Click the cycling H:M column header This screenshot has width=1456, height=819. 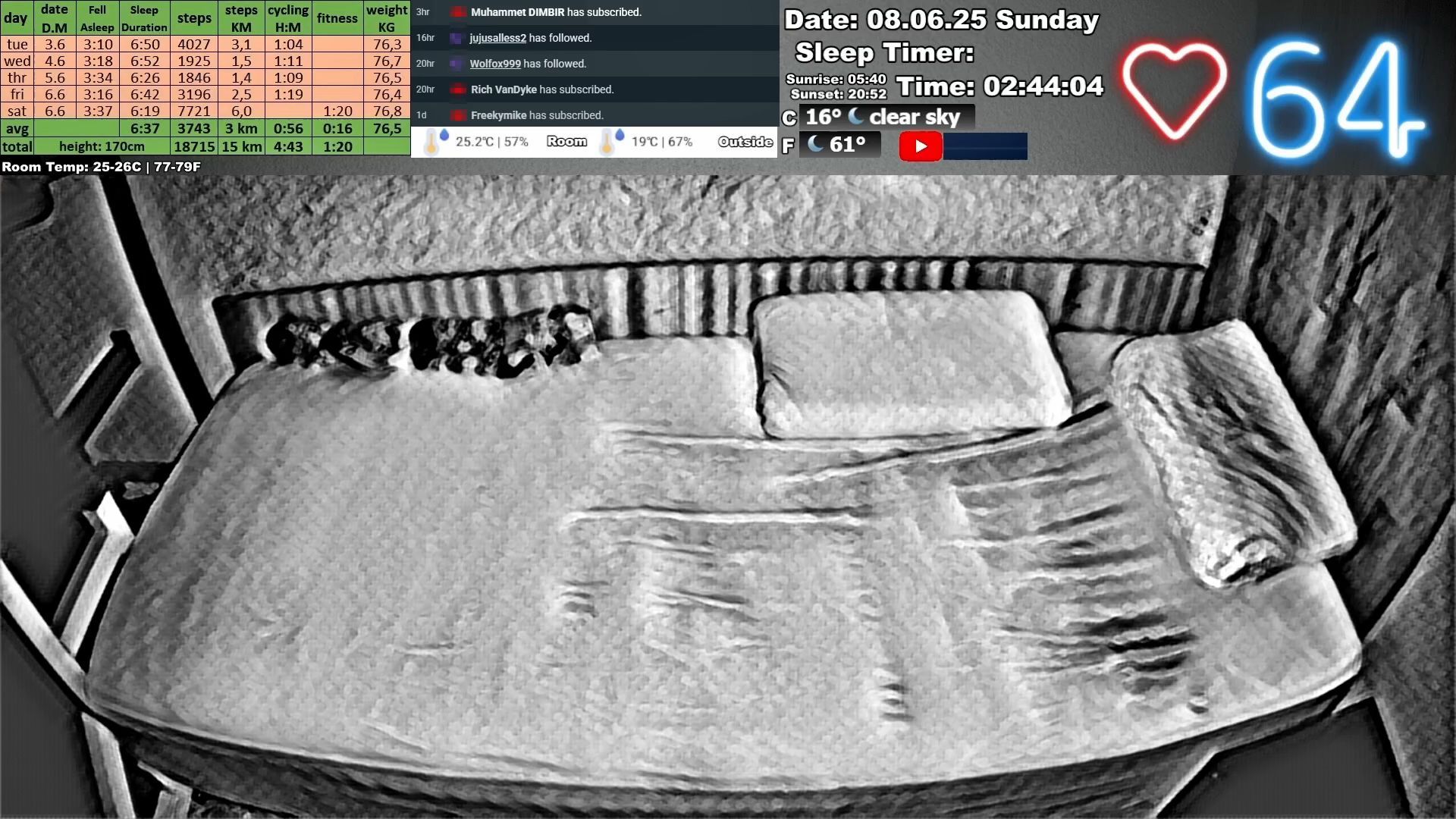[x=288, y=17]
